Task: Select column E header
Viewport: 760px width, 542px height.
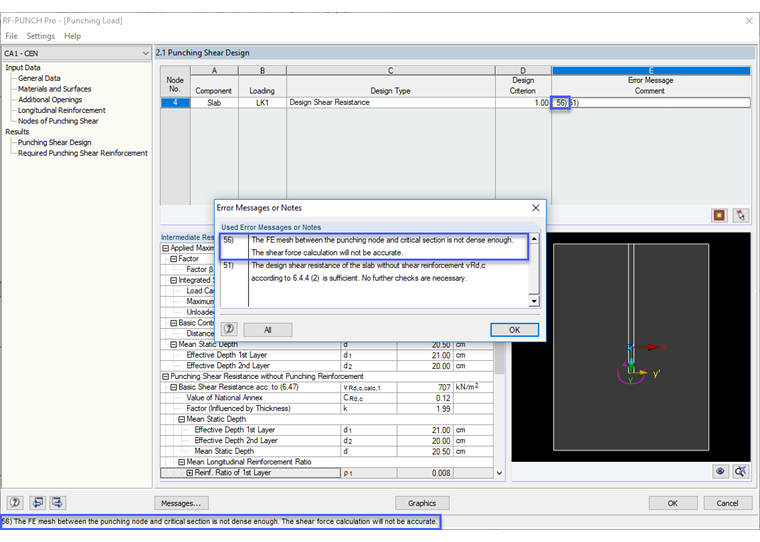Action: click(x=651, y=71)
